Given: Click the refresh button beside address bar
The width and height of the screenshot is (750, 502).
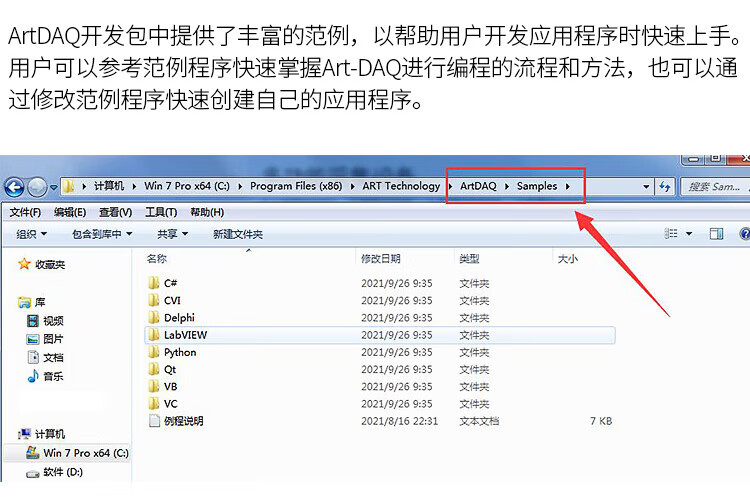Looking at the screenshot, I should (x=665, y=186).
